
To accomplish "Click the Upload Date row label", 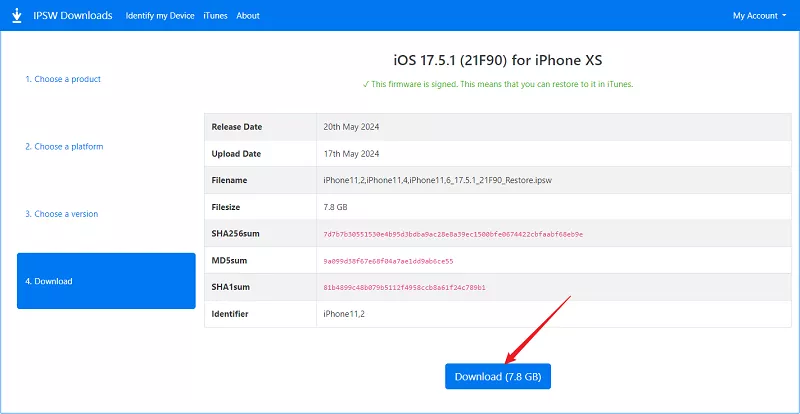I will click(236, 154).
